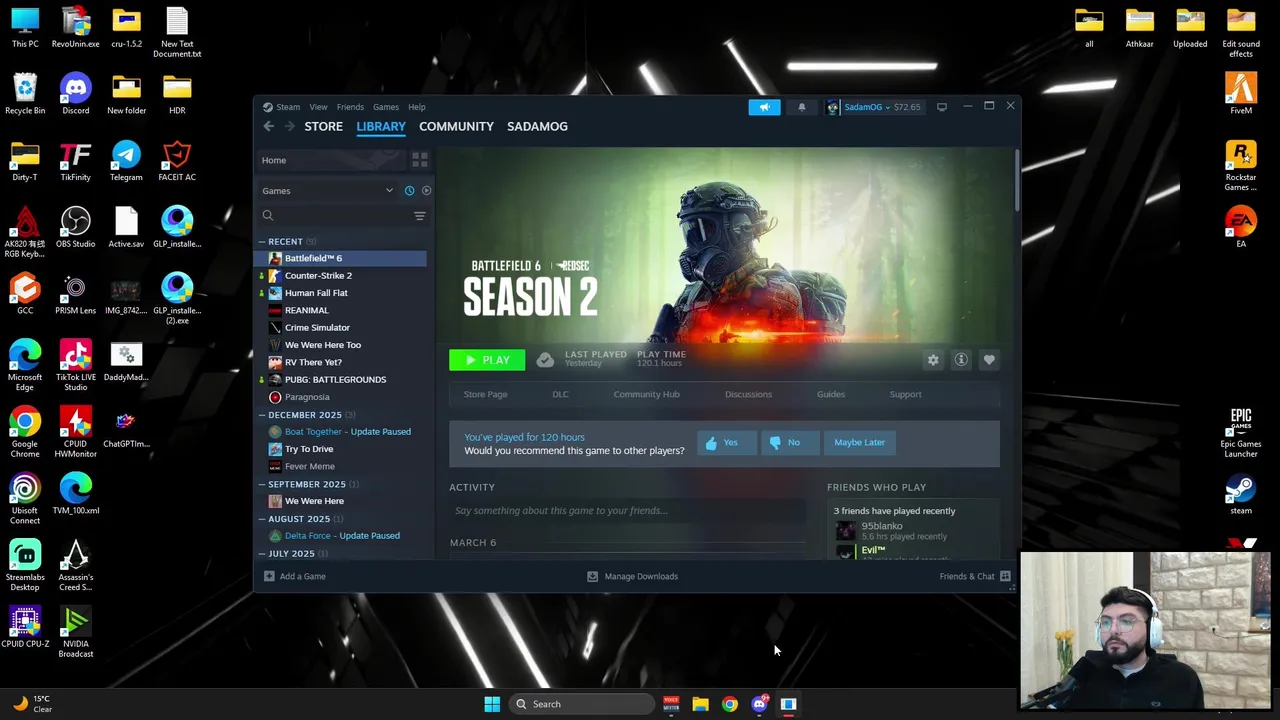Select Crime Simulator in the library

341,328
